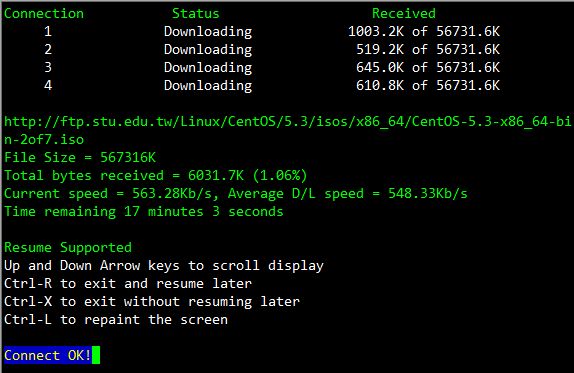
Task: Click the 'Connect OK!' status message
Action: (x=48, y=355)
